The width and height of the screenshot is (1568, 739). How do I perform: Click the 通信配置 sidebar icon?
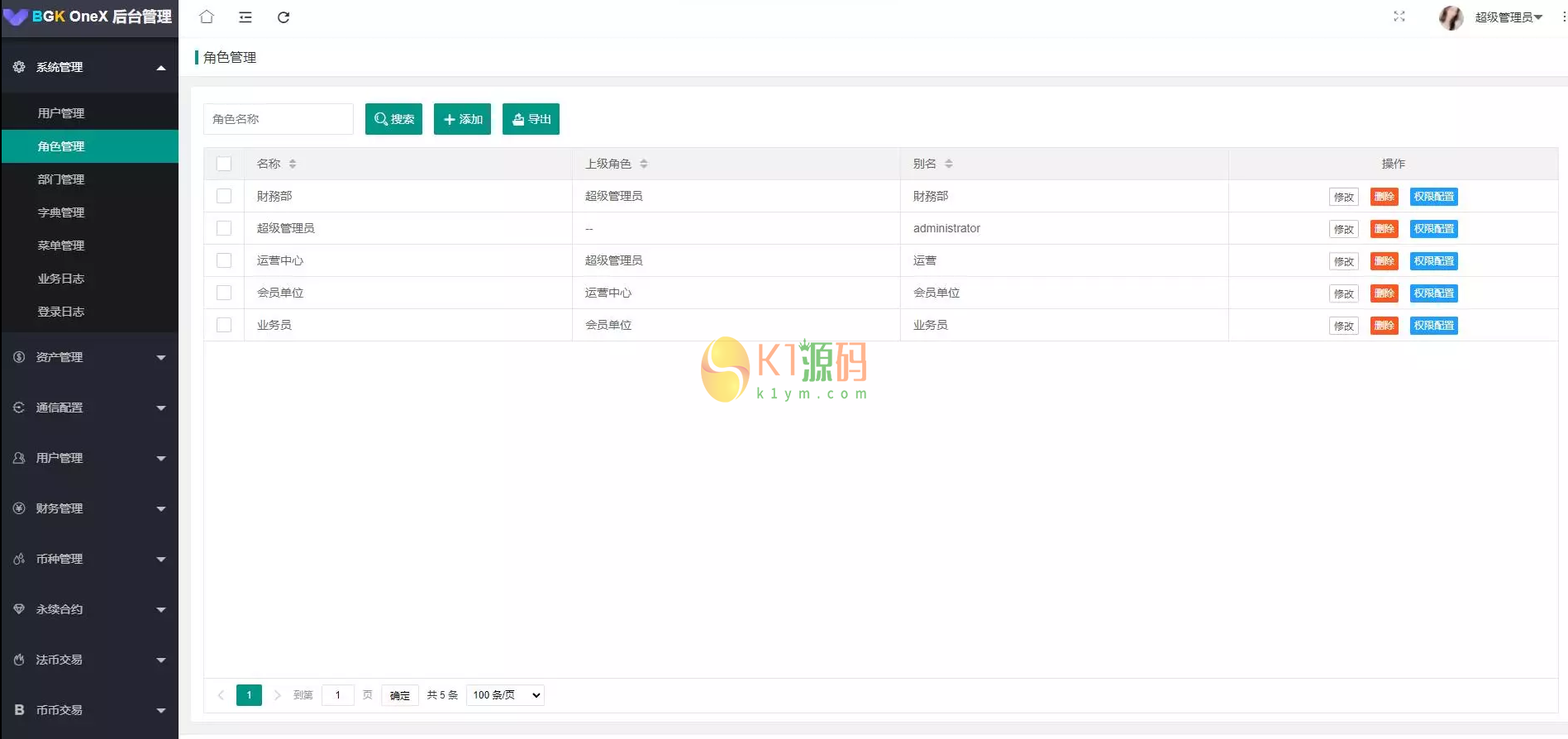tap(19, 408)
